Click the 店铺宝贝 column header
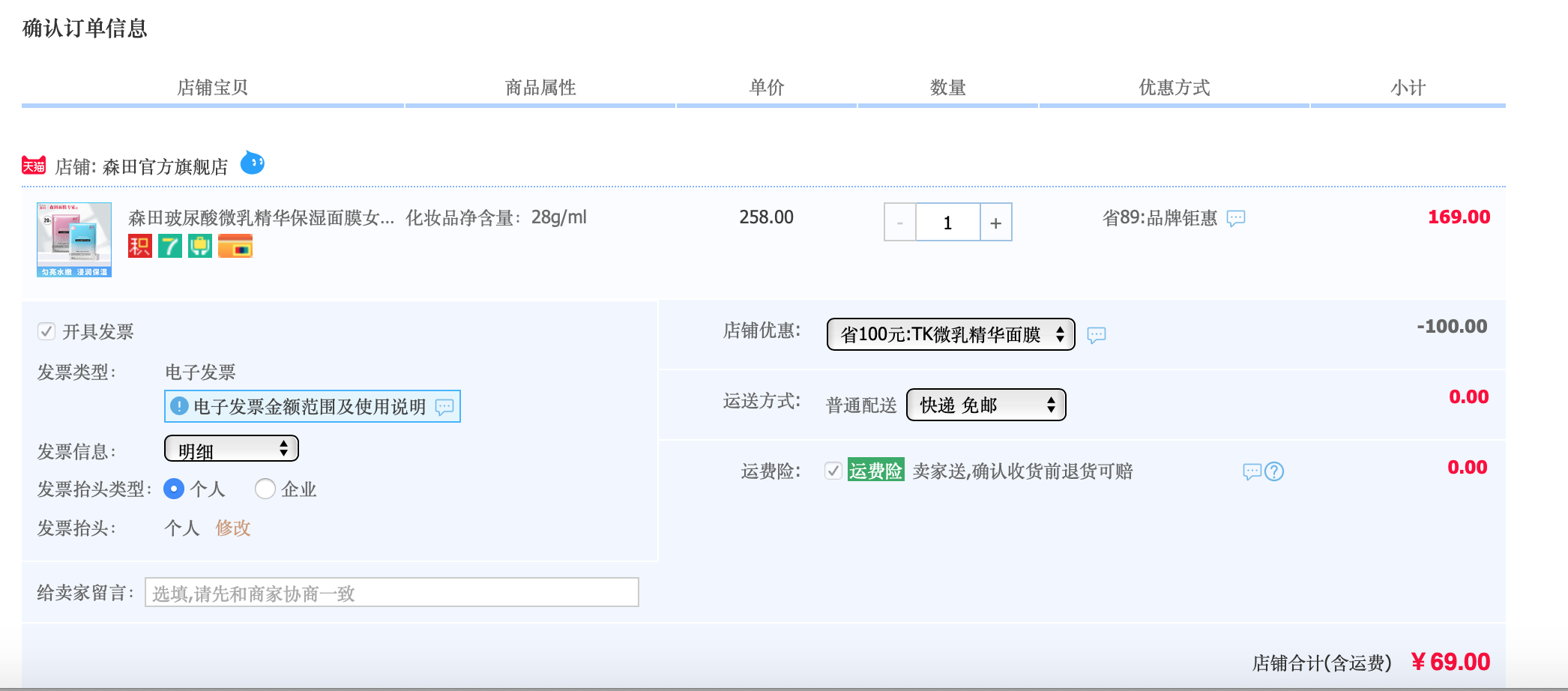The width and height of the screenshot is (1568, 691). pos(212,88)
